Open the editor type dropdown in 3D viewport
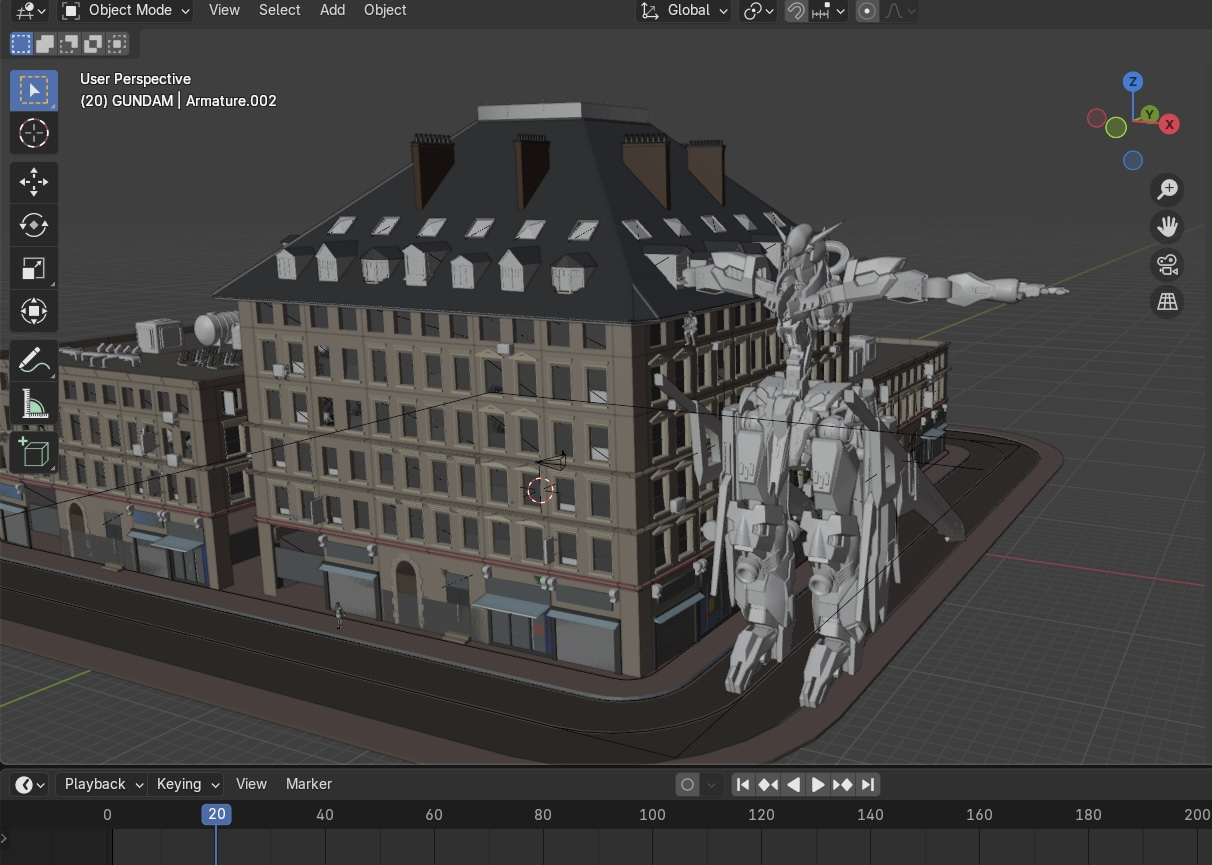 pyautogui.click(x=31, y=11)
